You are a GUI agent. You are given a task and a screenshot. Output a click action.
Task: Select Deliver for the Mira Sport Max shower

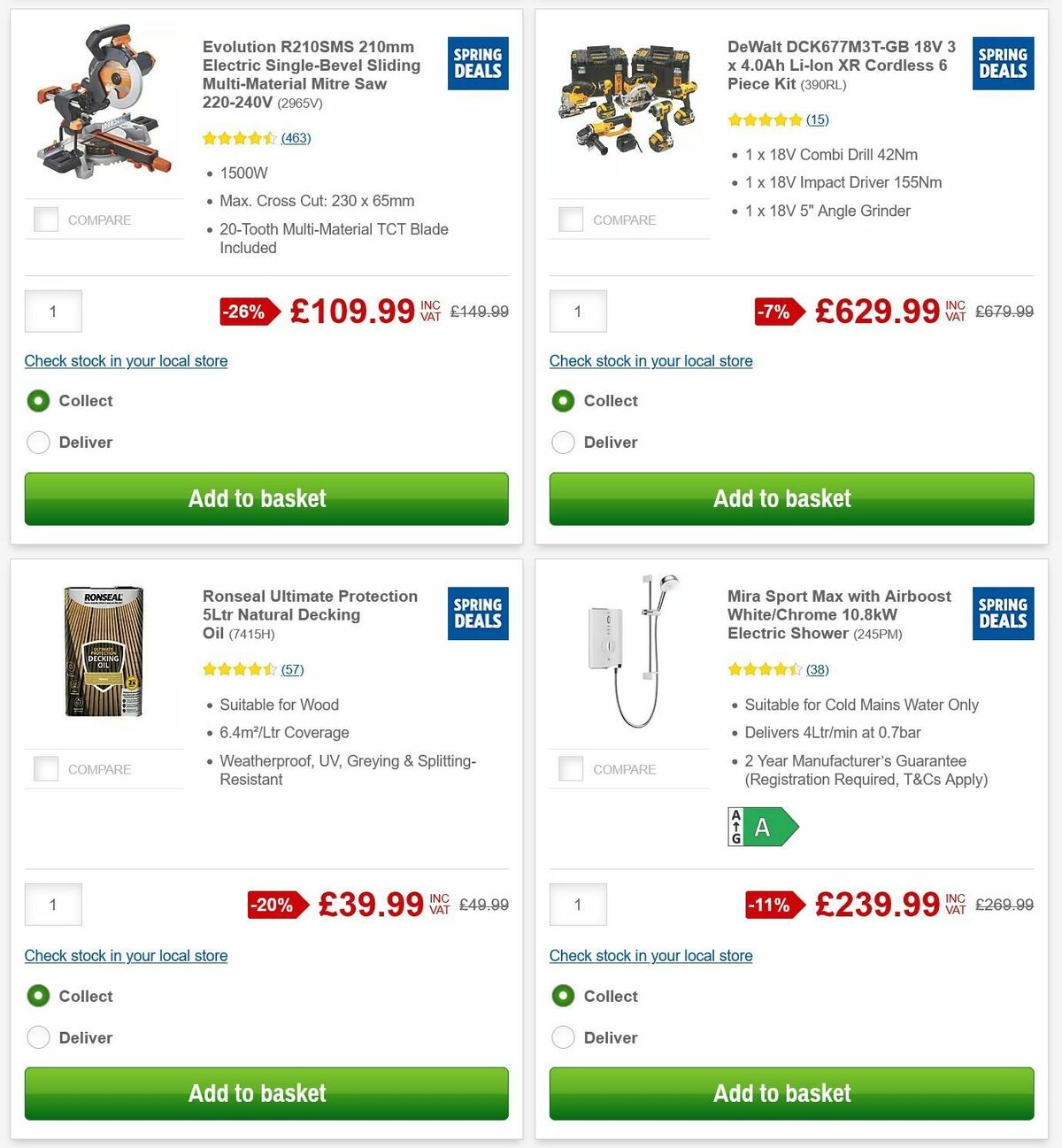click(x=564, y=1036)
